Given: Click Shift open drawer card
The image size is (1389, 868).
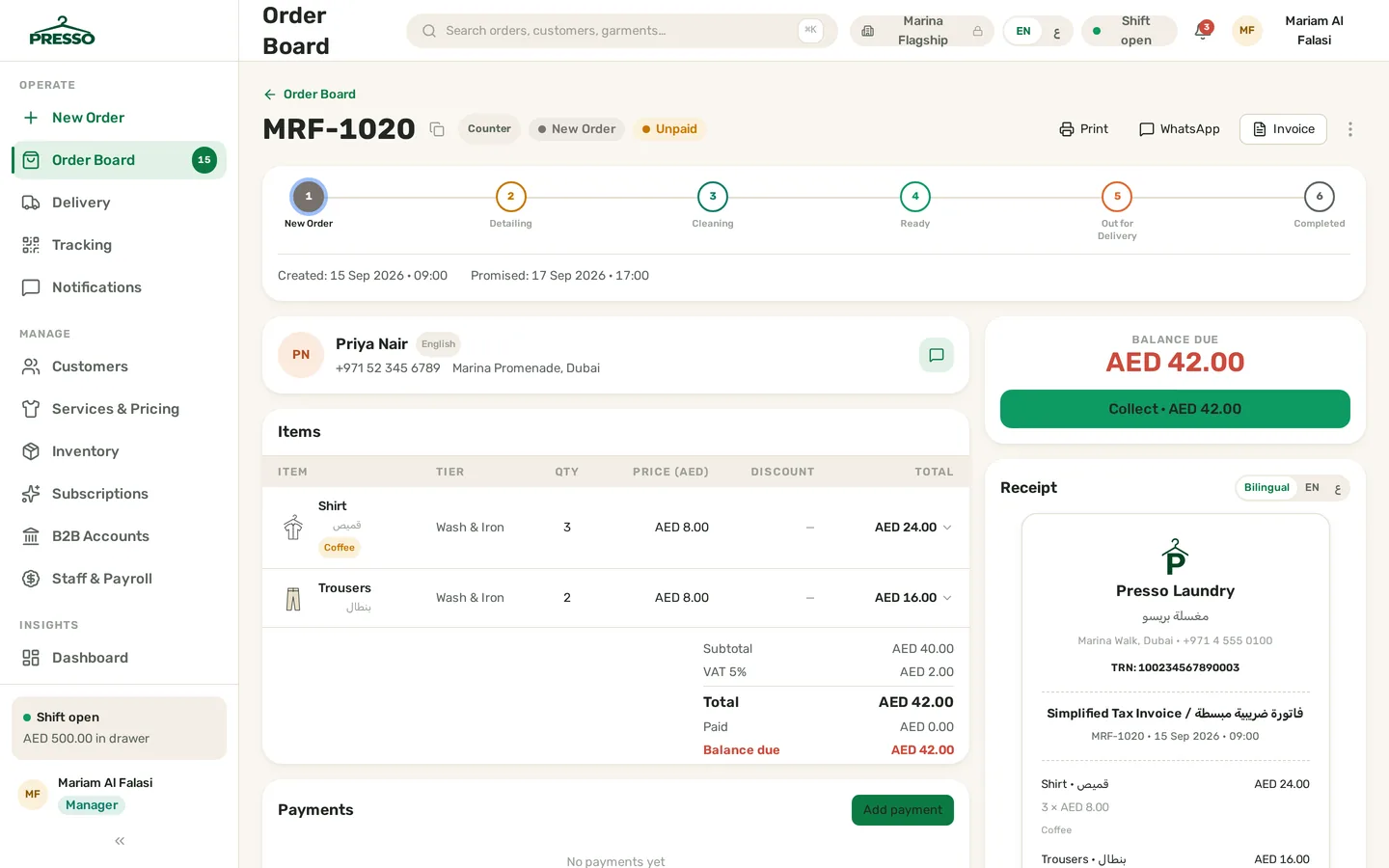Looking at the screenshot, I should click(x=119, y=728).
